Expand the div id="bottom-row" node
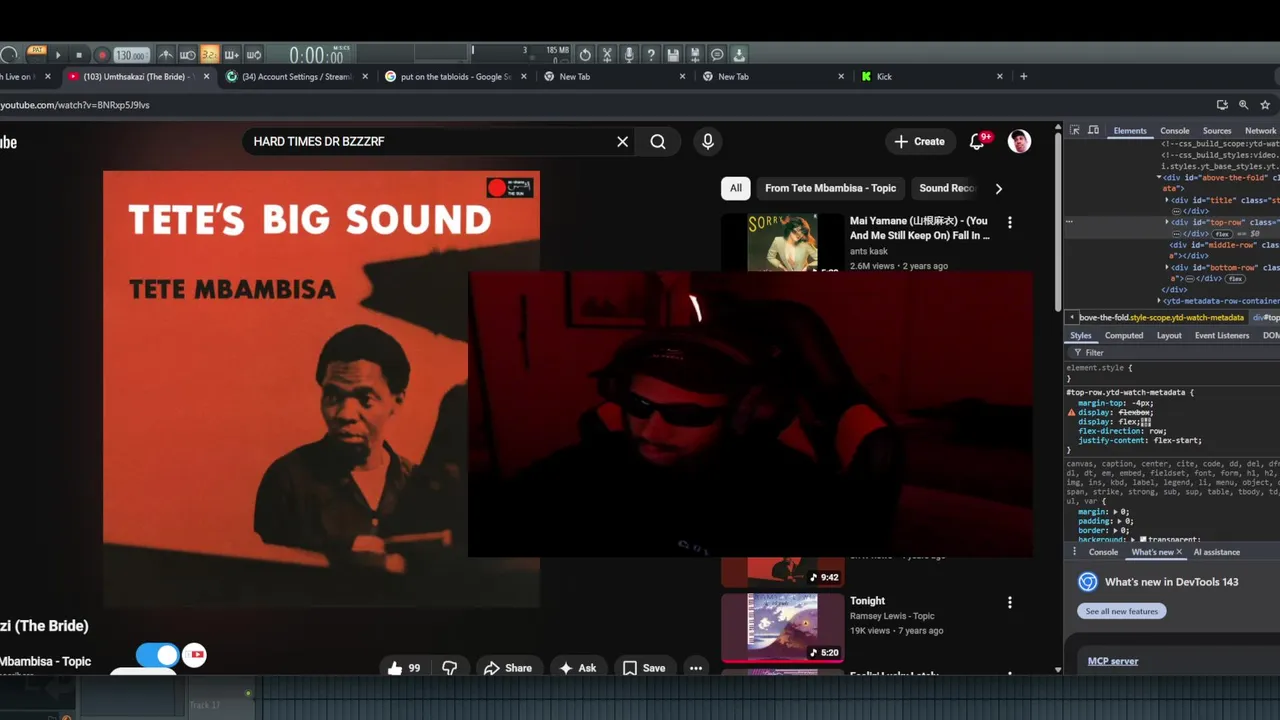The width and height of the screenshot is (1280, 720). [x=1168, y=268]
